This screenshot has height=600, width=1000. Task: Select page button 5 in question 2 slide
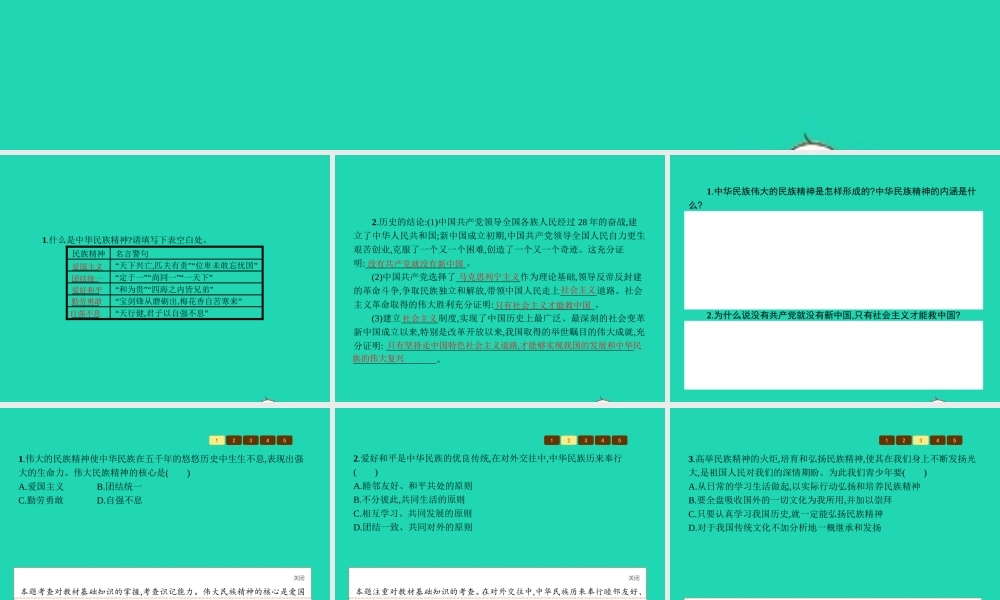pos(619,440)
